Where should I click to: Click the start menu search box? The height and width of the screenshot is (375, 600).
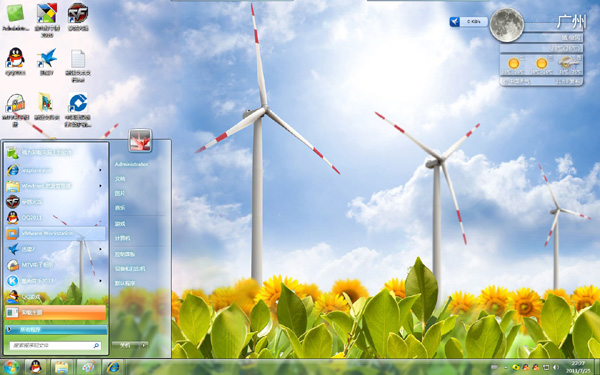pyautogui.click(x=55, y=346)
